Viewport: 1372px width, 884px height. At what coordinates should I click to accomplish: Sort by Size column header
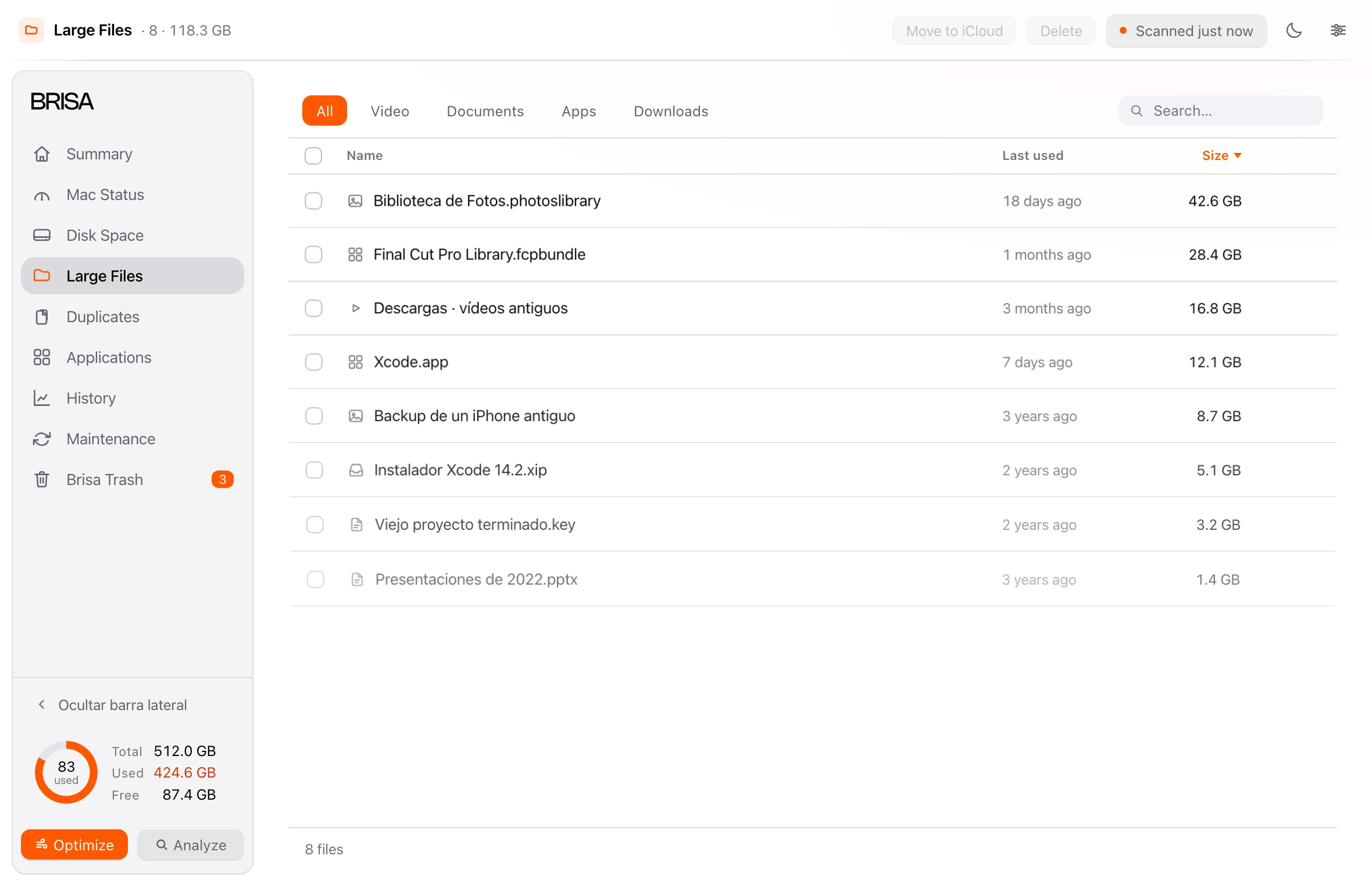(1221, 155)
